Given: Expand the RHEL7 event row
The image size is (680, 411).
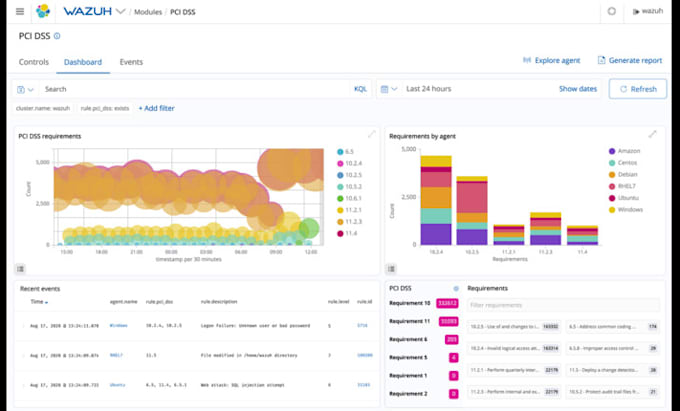Looking at the screenshot, I should coord(23,356).
